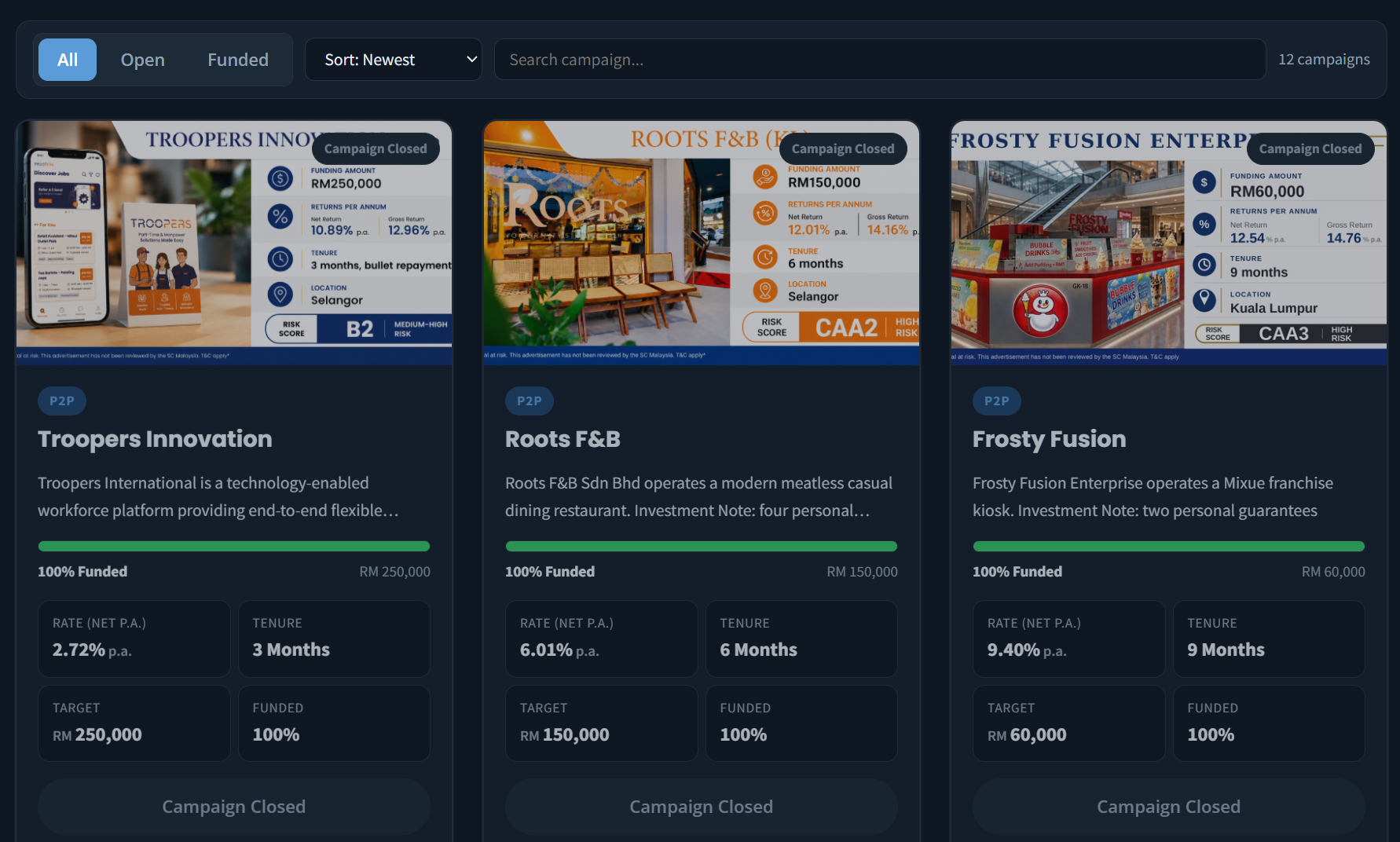Click the Roots F&B Sdn Bhd description text
This screenshot has height=842, width=1400.
(x=699, y=496)
